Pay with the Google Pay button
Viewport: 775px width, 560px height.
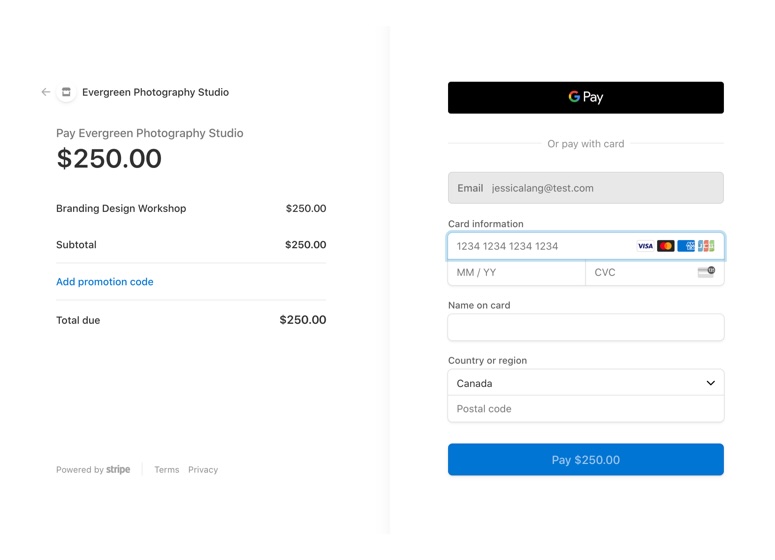pos(585,98)
